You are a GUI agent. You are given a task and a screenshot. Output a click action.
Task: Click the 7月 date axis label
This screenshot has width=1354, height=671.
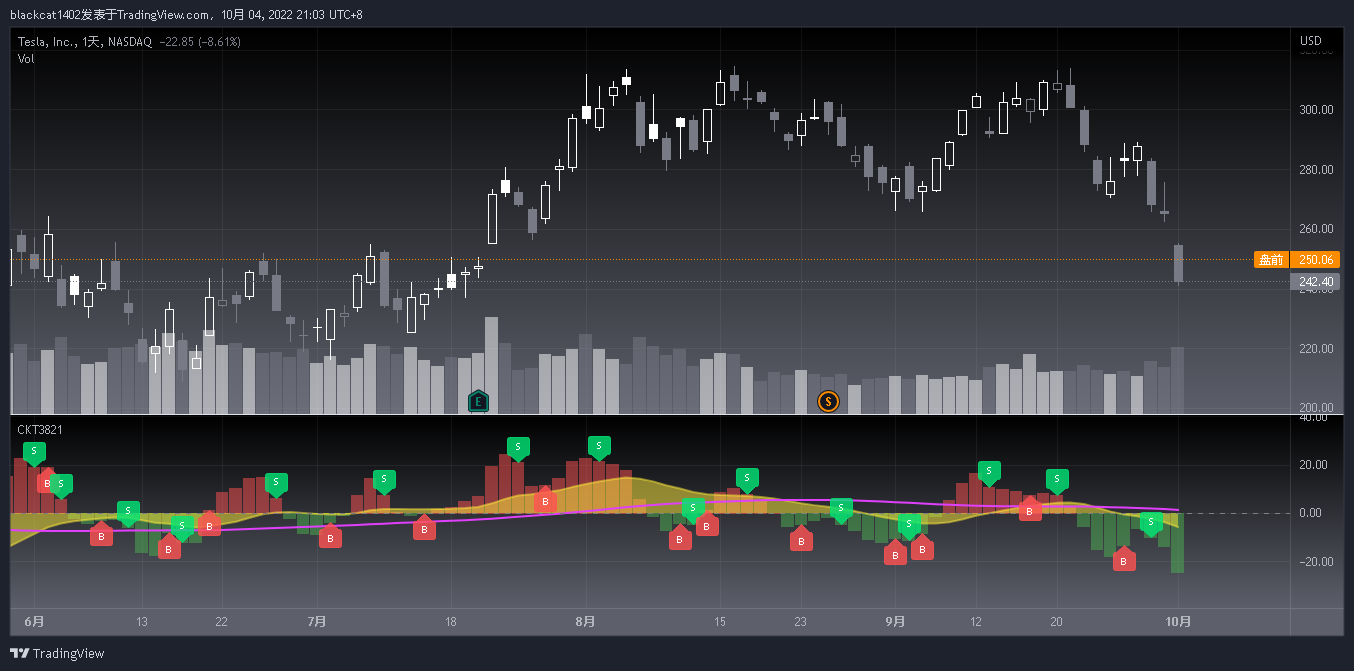[317, 622]
